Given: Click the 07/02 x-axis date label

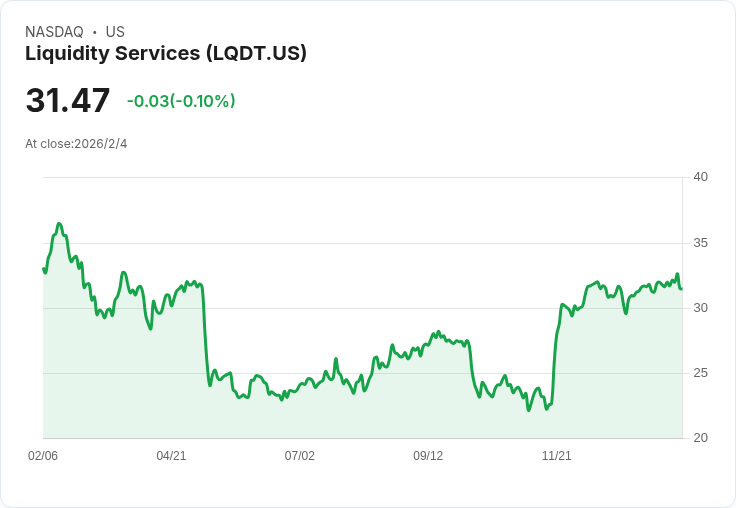Looking at the screenshot, I should (x=299, y=456).
